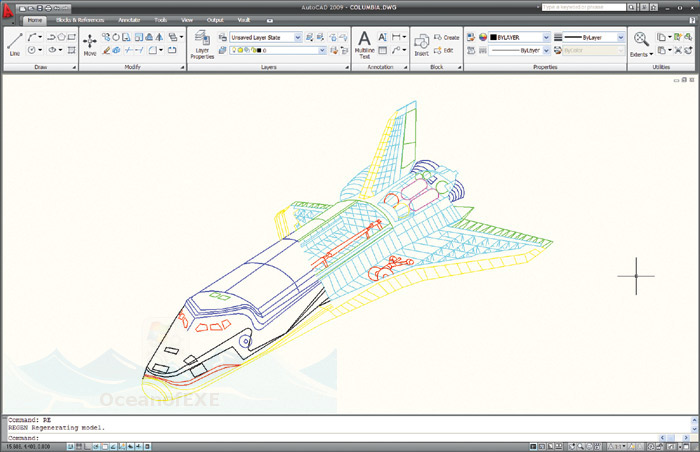Click the Edit block button

click(x=444, y=50)
